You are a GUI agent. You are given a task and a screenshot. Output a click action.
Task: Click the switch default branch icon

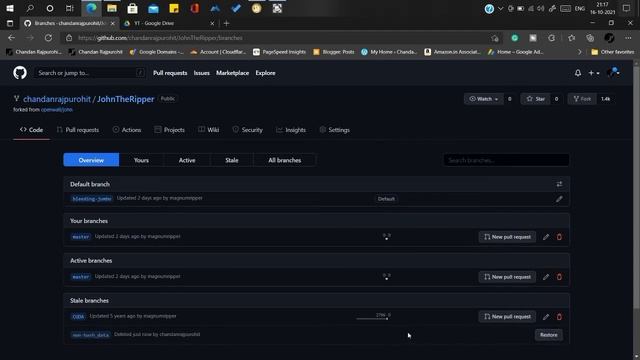point(559,184)
